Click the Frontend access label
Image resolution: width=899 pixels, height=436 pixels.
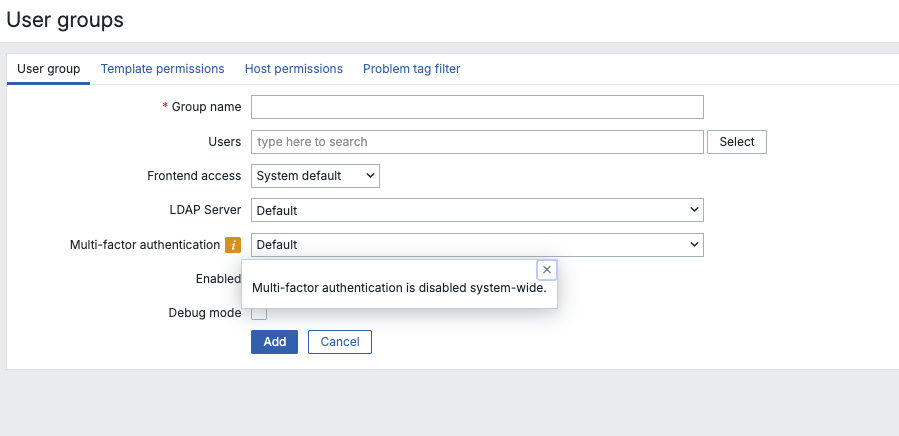[x=194, y=176]
